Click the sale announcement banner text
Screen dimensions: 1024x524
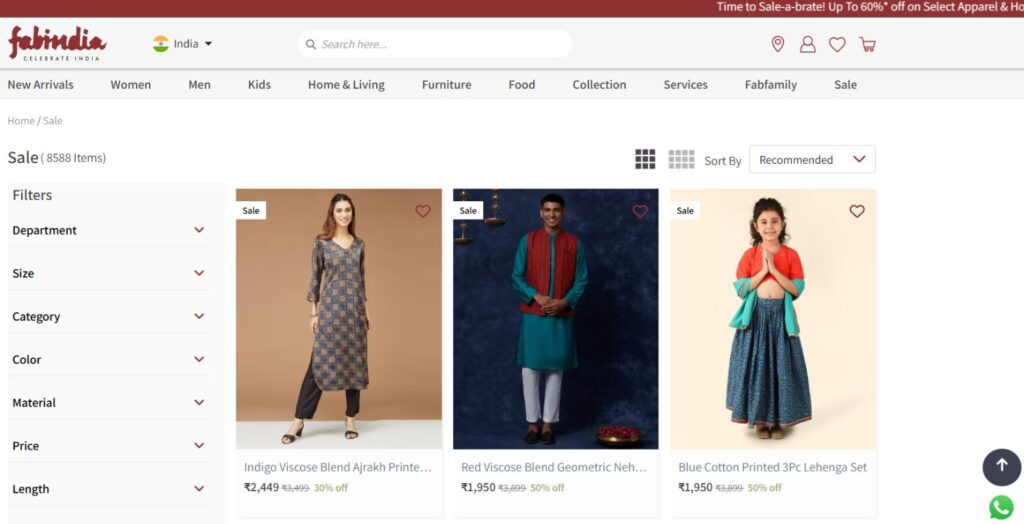870,7
